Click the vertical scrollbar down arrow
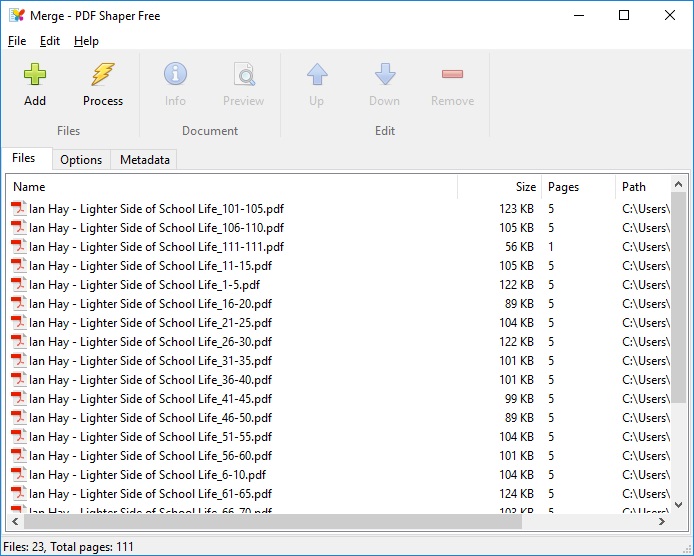The width and height of the screenshot is (694, 556). [679, 505]
